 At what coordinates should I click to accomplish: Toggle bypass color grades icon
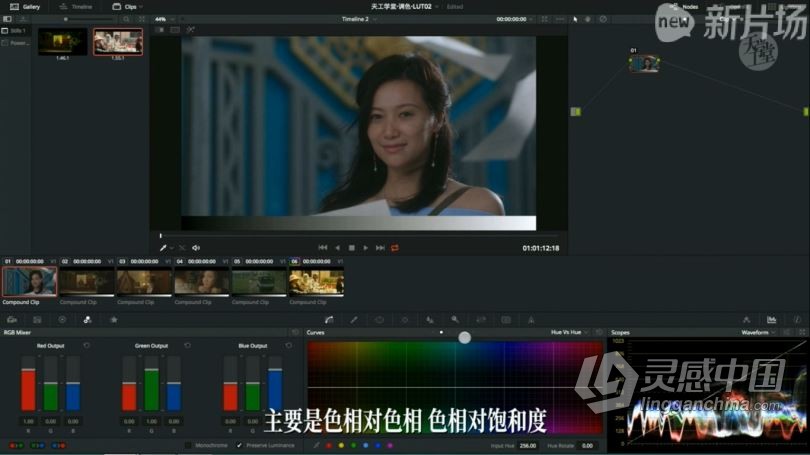(603, 19)
